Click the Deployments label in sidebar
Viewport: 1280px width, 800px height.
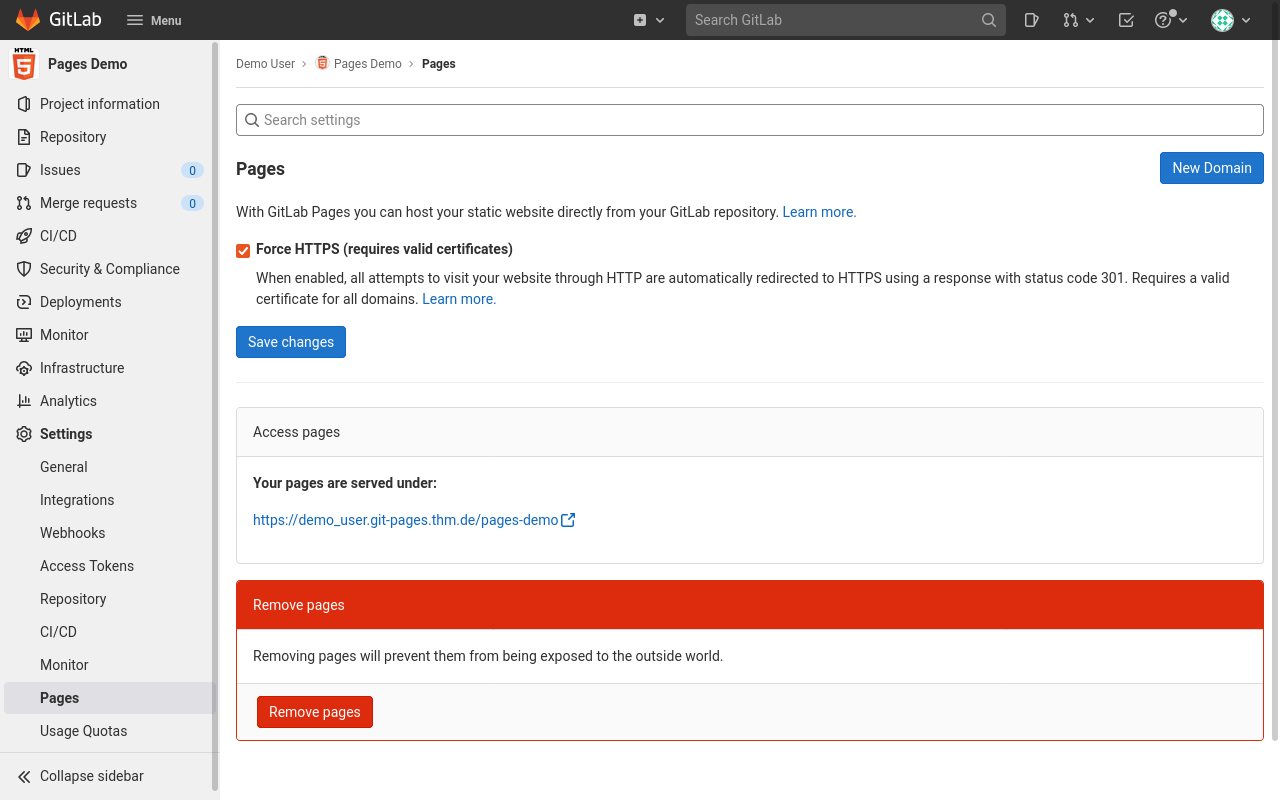tap(81, 302)
